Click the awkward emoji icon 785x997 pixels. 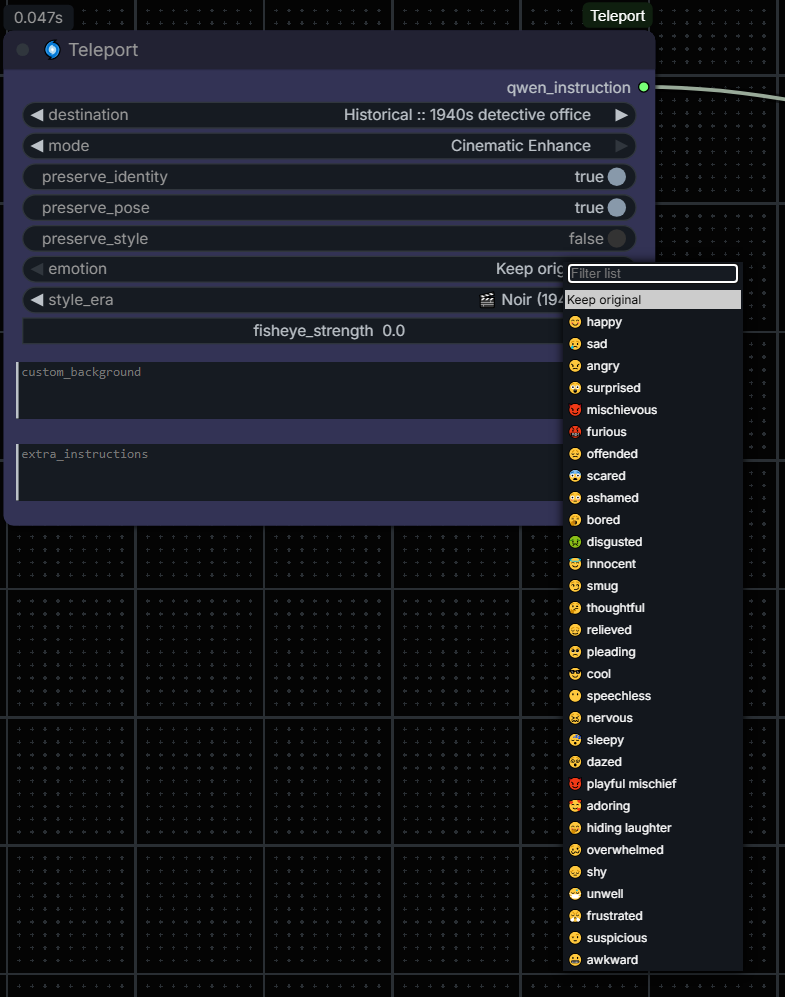pos(575,960)
